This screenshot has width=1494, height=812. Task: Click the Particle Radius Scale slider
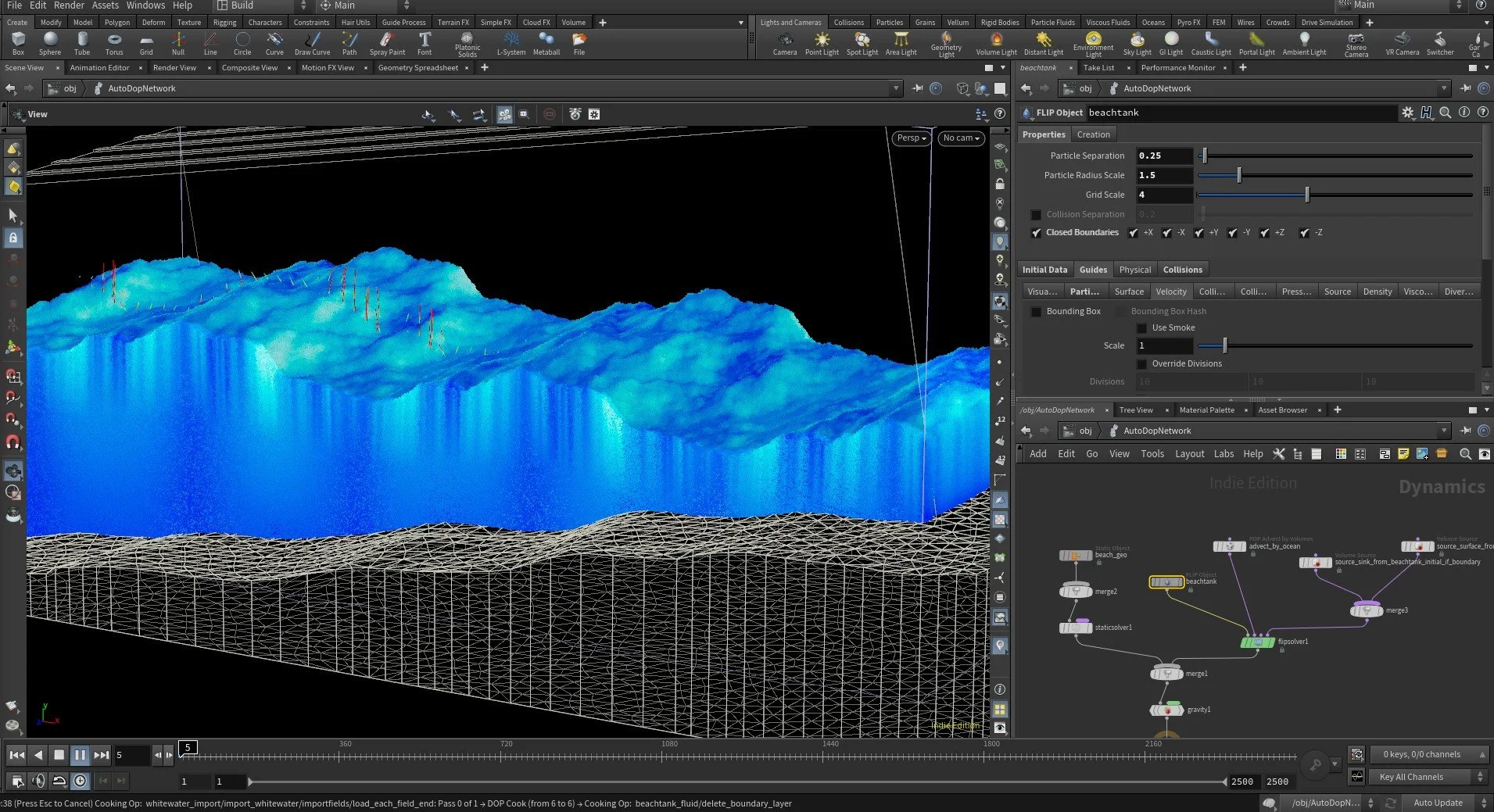[x=1238, y=175]
